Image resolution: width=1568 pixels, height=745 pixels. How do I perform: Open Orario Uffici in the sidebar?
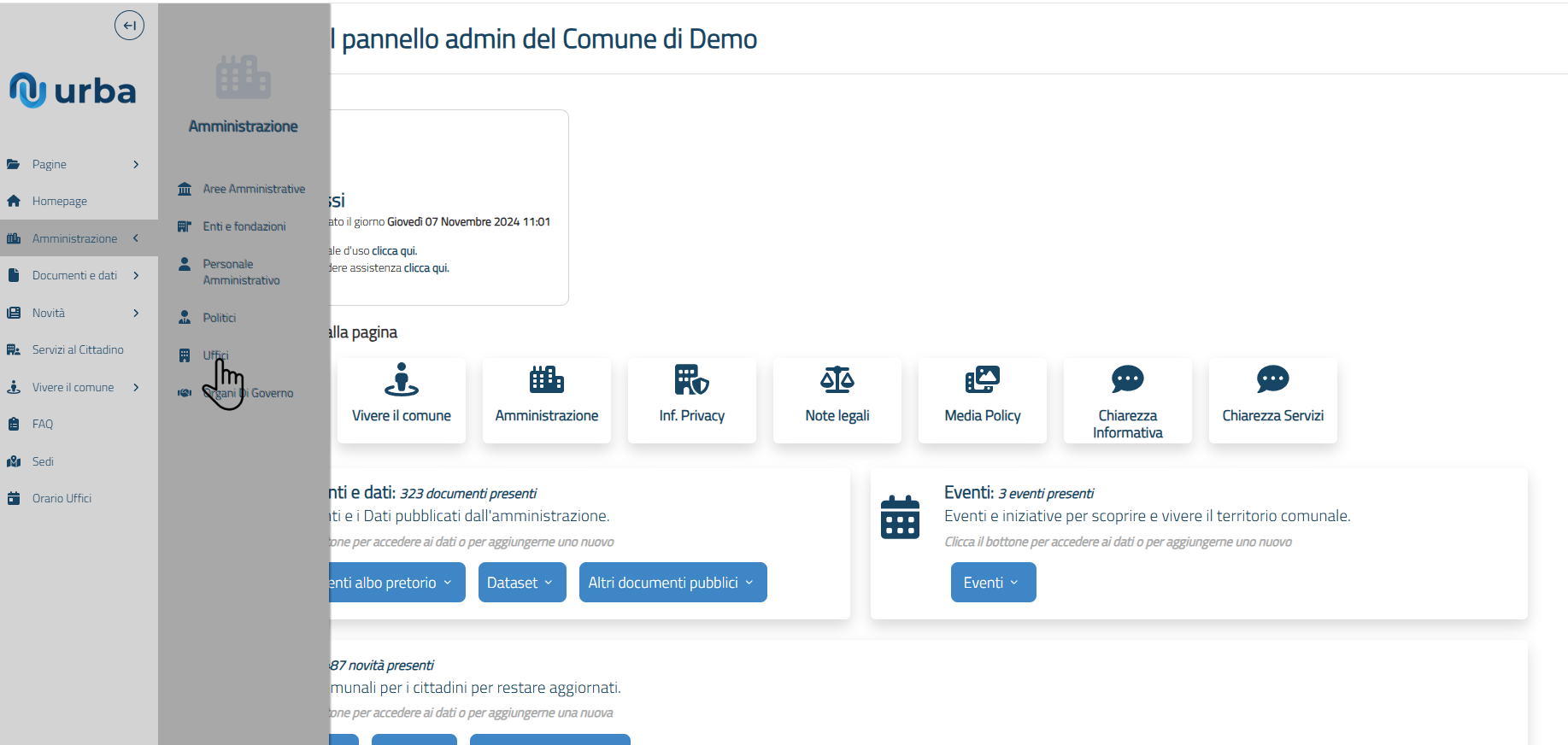tap(62, 498)
